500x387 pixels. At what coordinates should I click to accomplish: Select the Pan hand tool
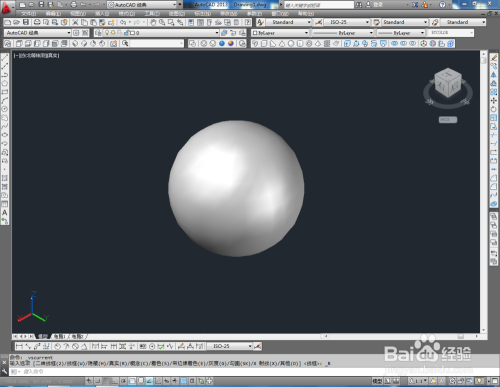[x=153, y=22]
